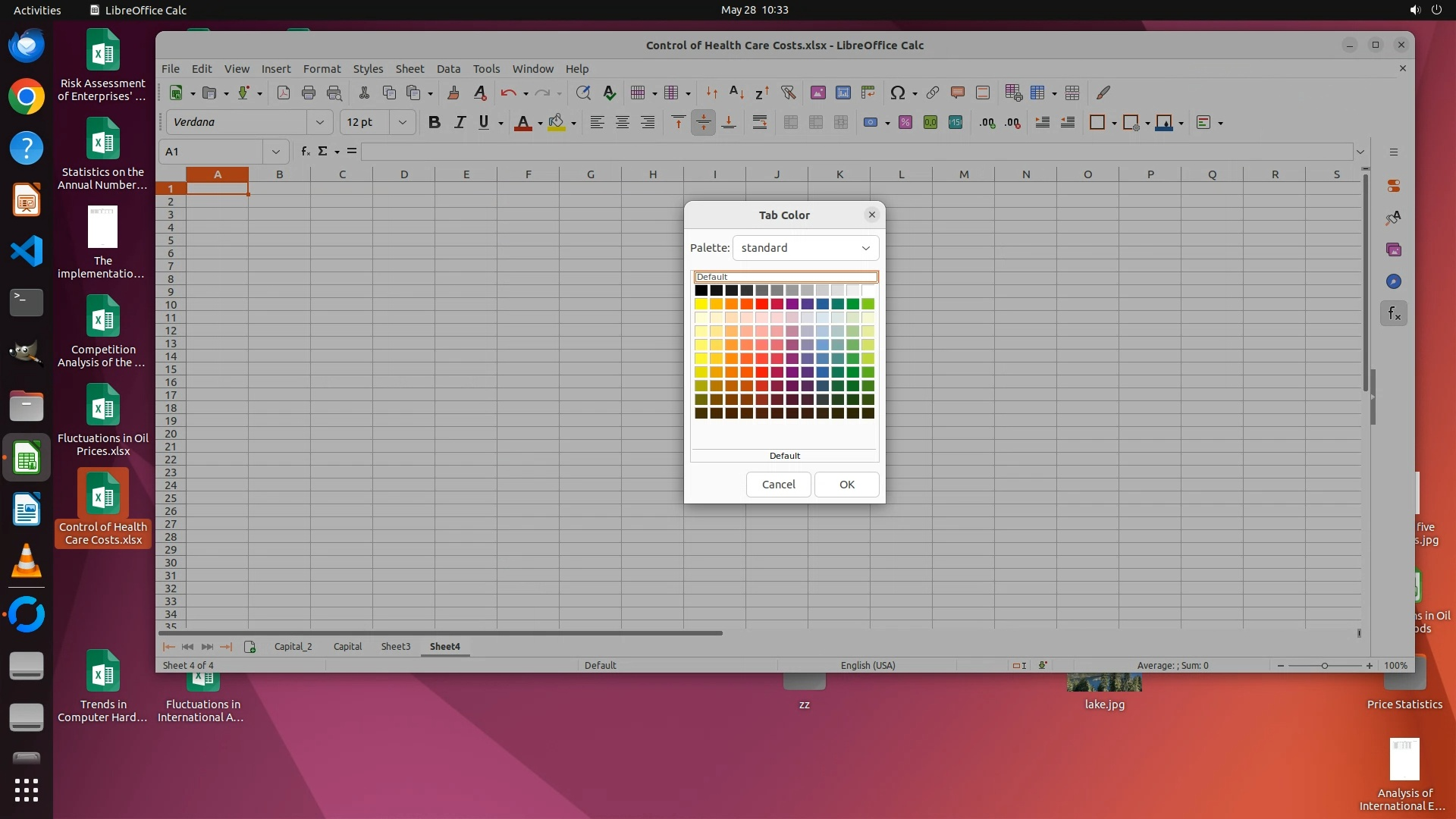
Task: Expand the Name Box dropdown arrow
Action: 275,152
